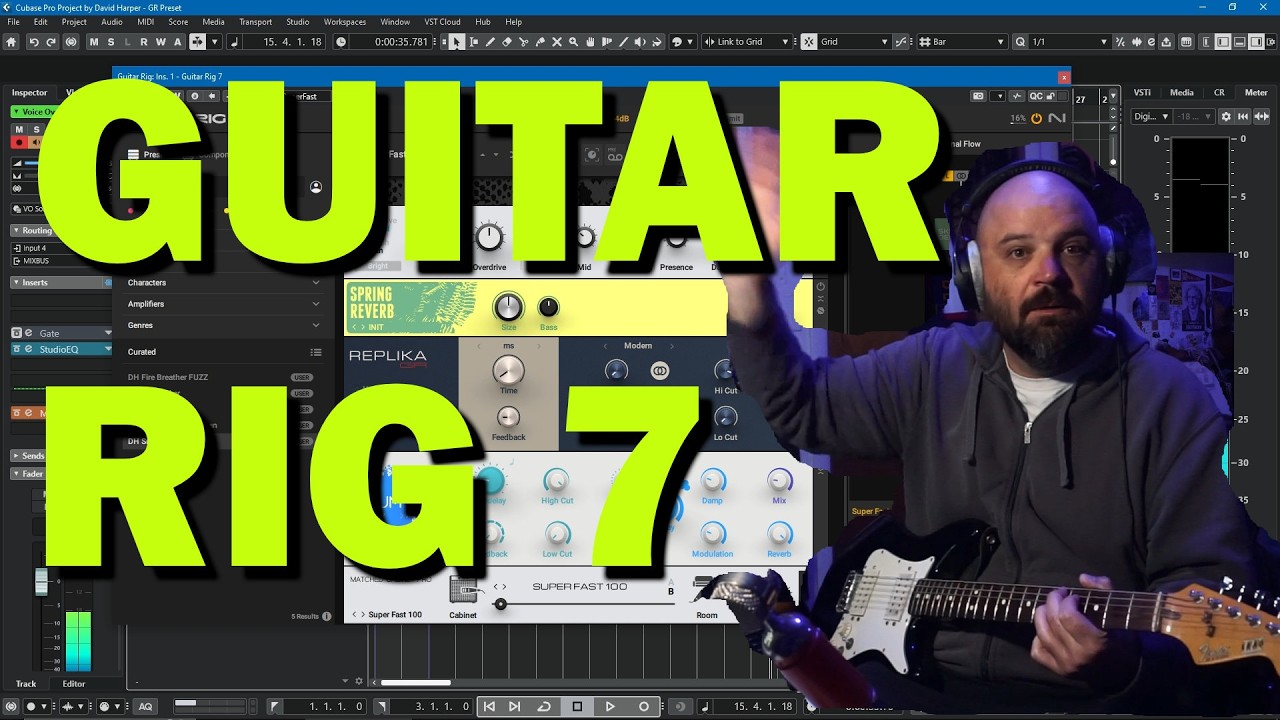This screenshot has width=1280, height=720.
Task: Select the Draw pencil tool
Action: pyautogui.click(x=490, y=42)
